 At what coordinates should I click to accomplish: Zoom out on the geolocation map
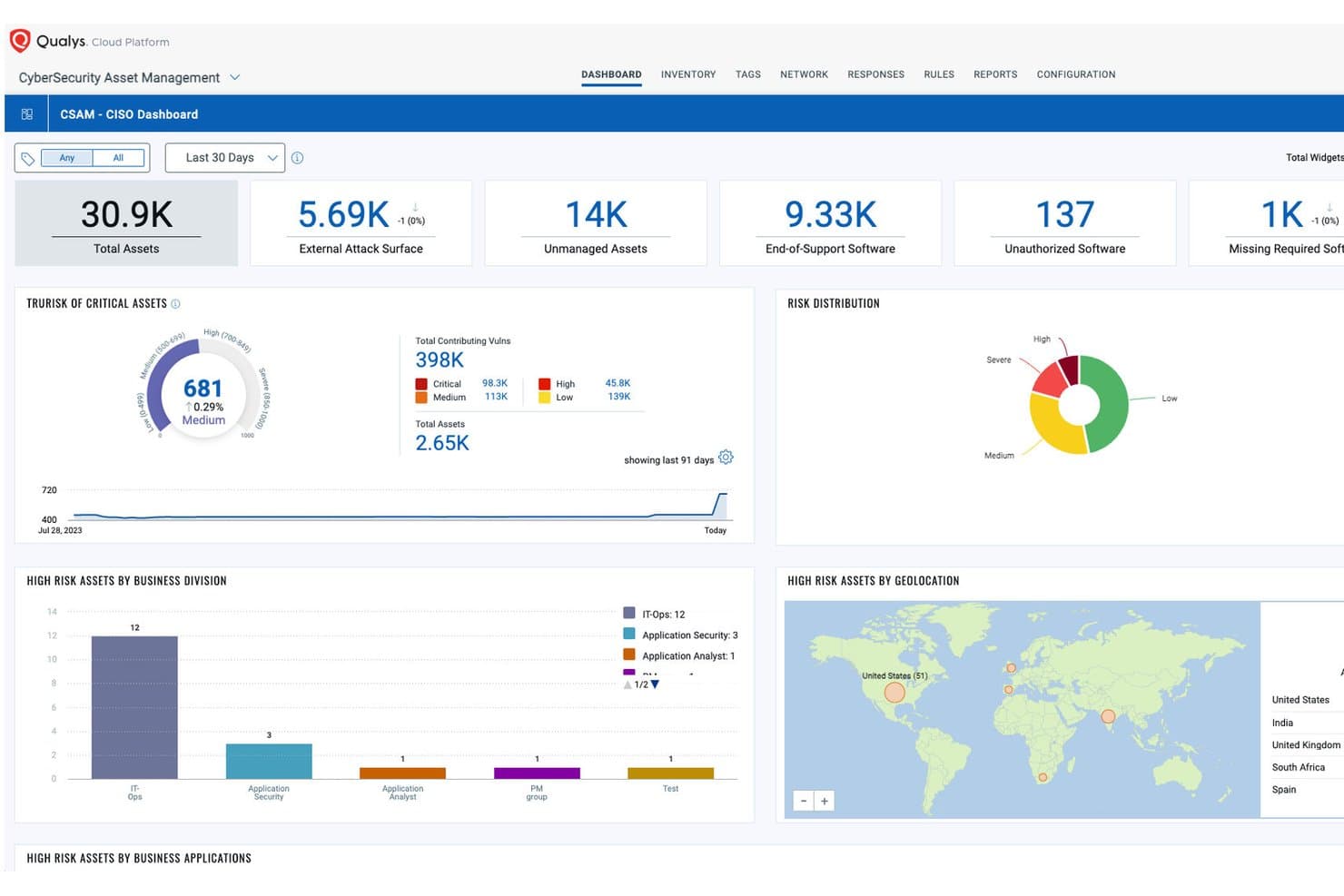(804, 801)
